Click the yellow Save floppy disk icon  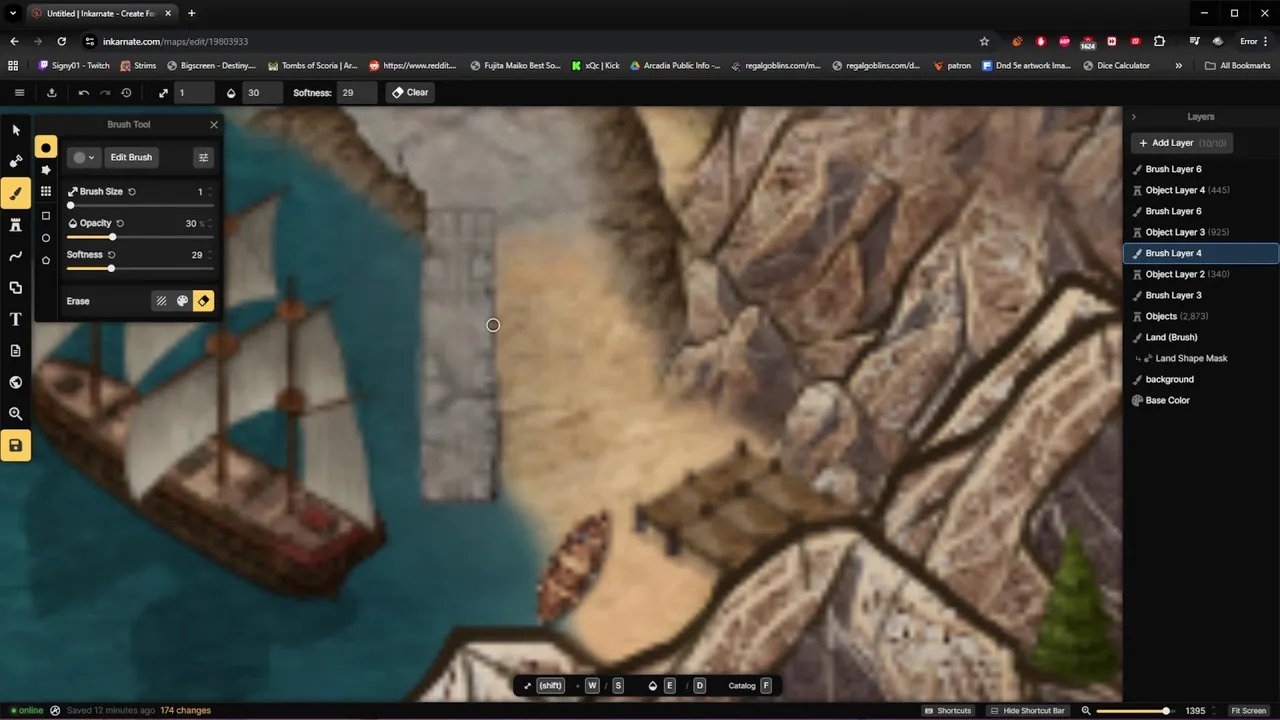point(15,445)
